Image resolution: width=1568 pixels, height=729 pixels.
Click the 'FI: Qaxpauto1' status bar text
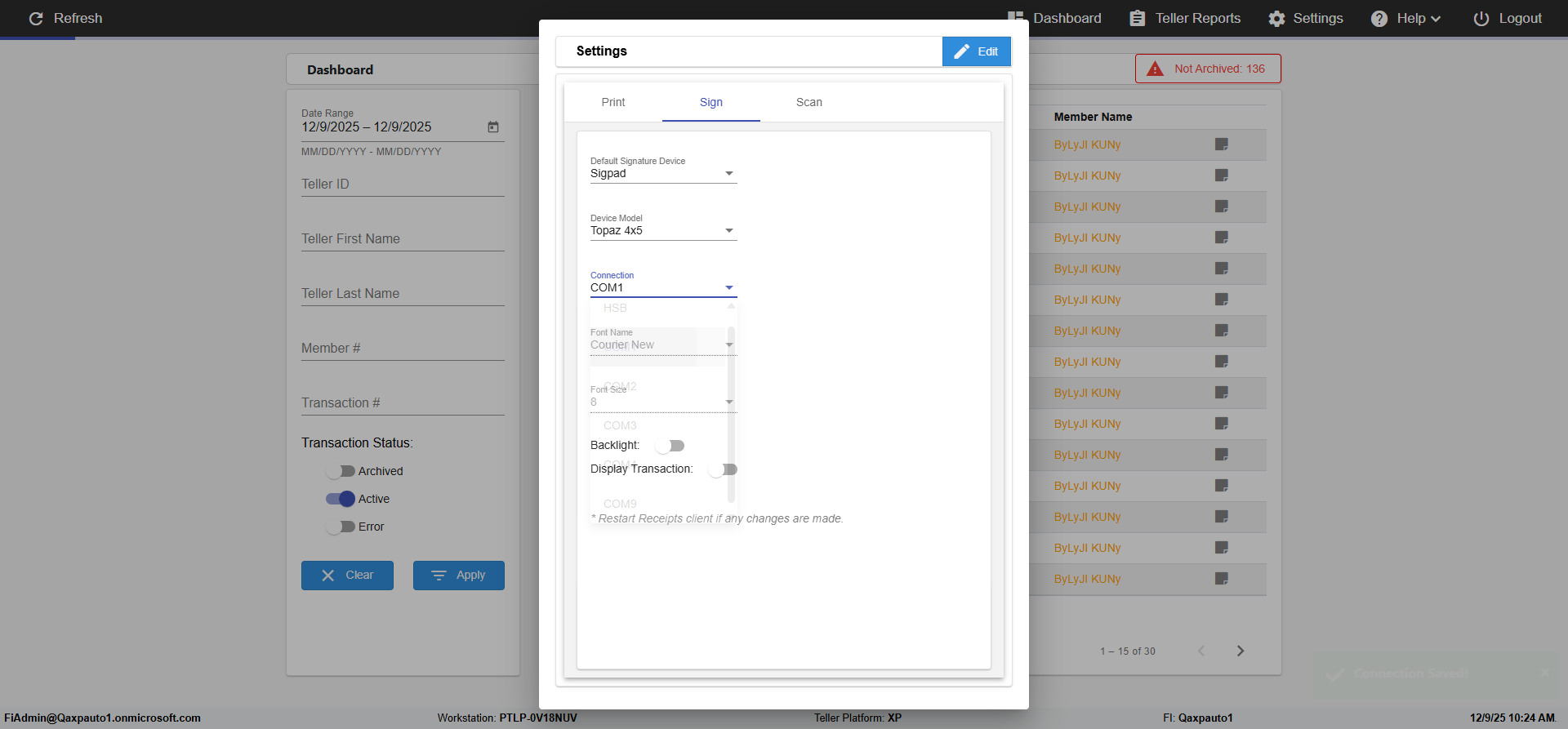[1198, 718]
